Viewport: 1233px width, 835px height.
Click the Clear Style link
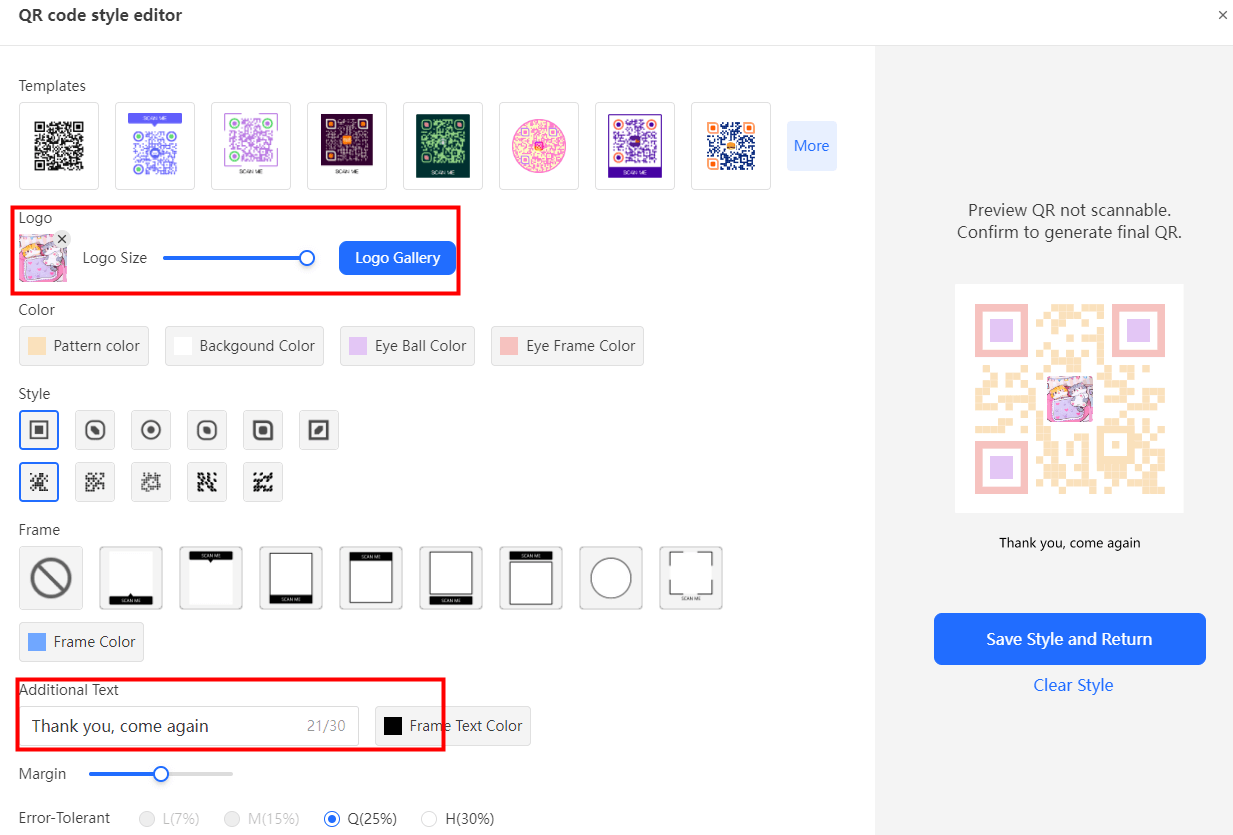tap(1073, 685)
